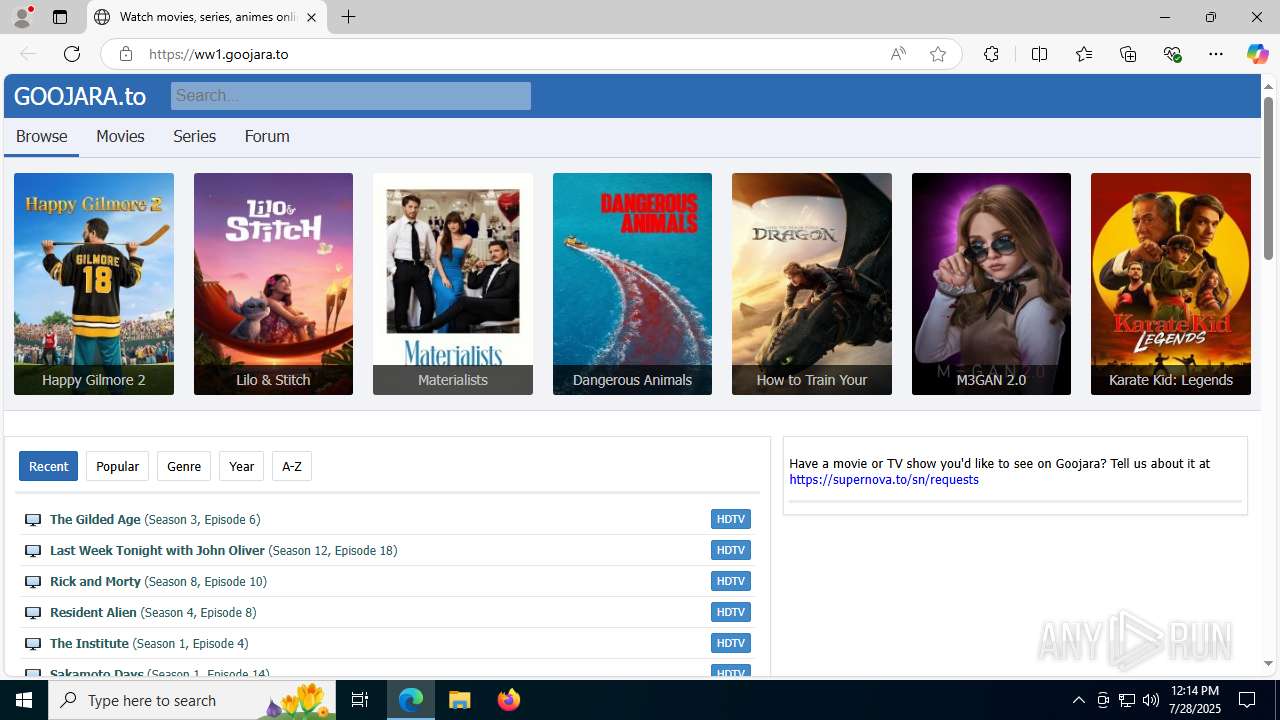Open the Year filter button

tap(241, 466)
